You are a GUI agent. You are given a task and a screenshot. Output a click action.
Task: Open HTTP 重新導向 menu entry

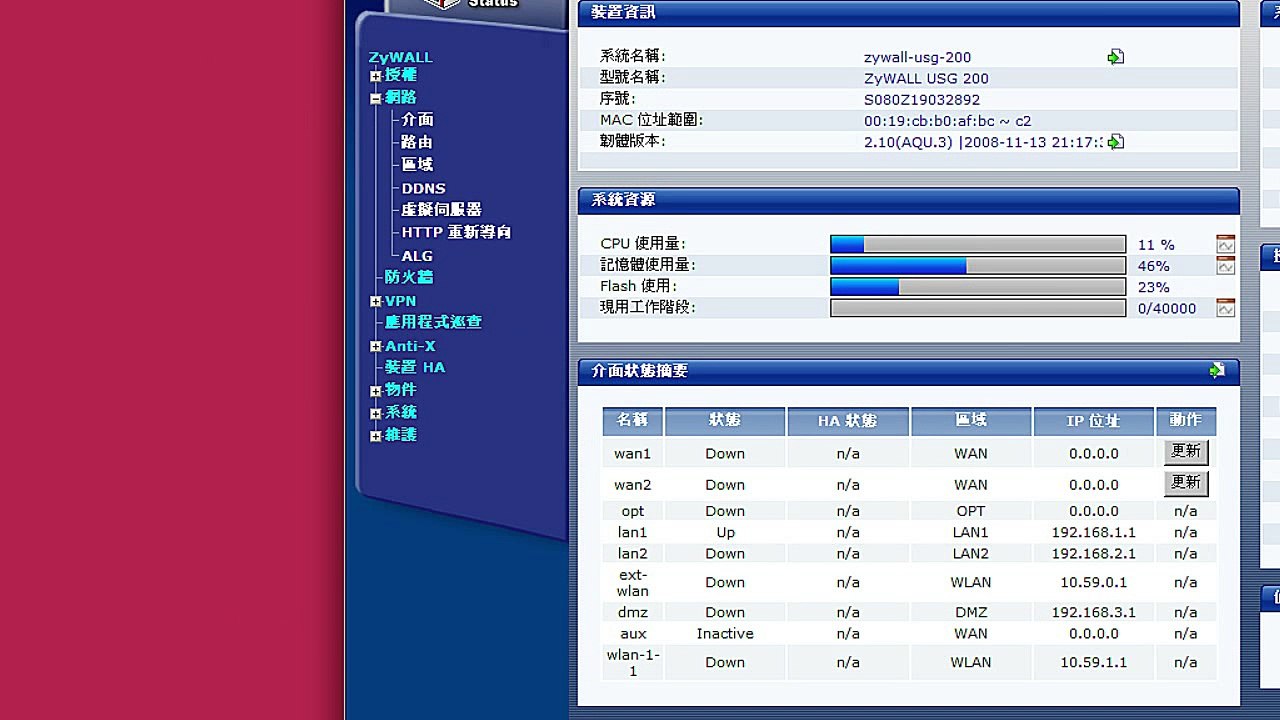(x=457, y=232)
